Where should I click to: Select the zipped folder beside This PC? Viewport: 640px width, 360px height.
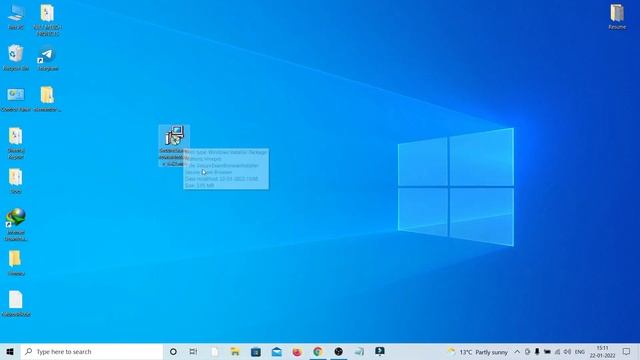pyautogui.click(x=47, y=20)
